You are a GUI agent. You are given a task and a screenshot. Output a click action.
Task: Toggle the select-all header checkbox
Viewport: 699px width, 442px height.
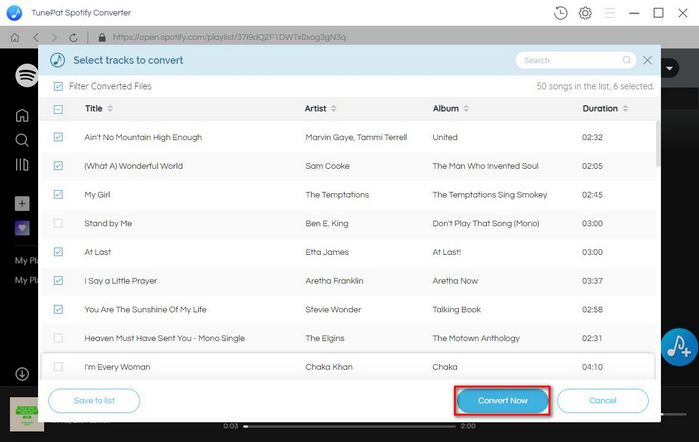point(58,109)
